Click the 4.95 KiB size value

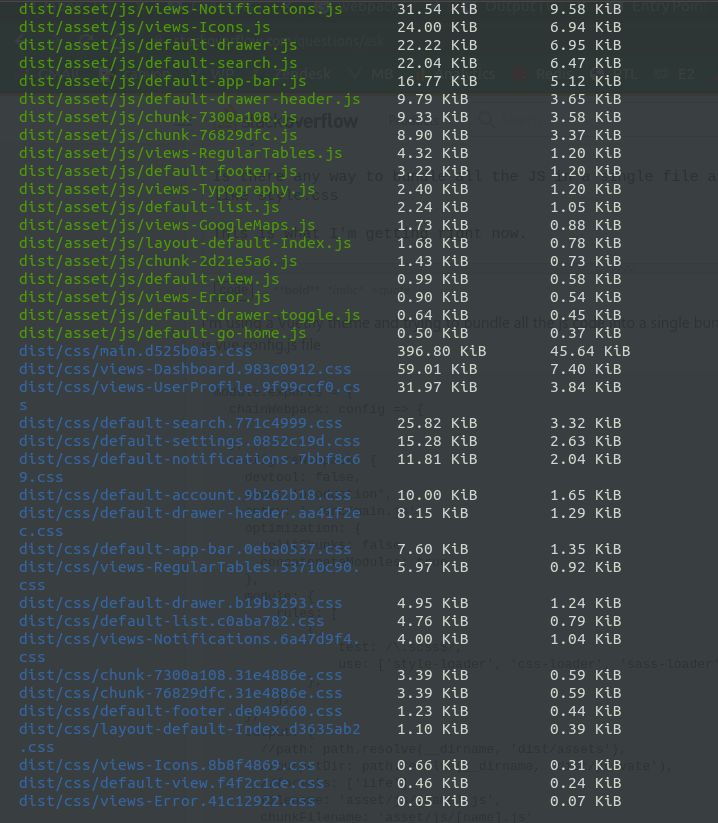[432, 603]
